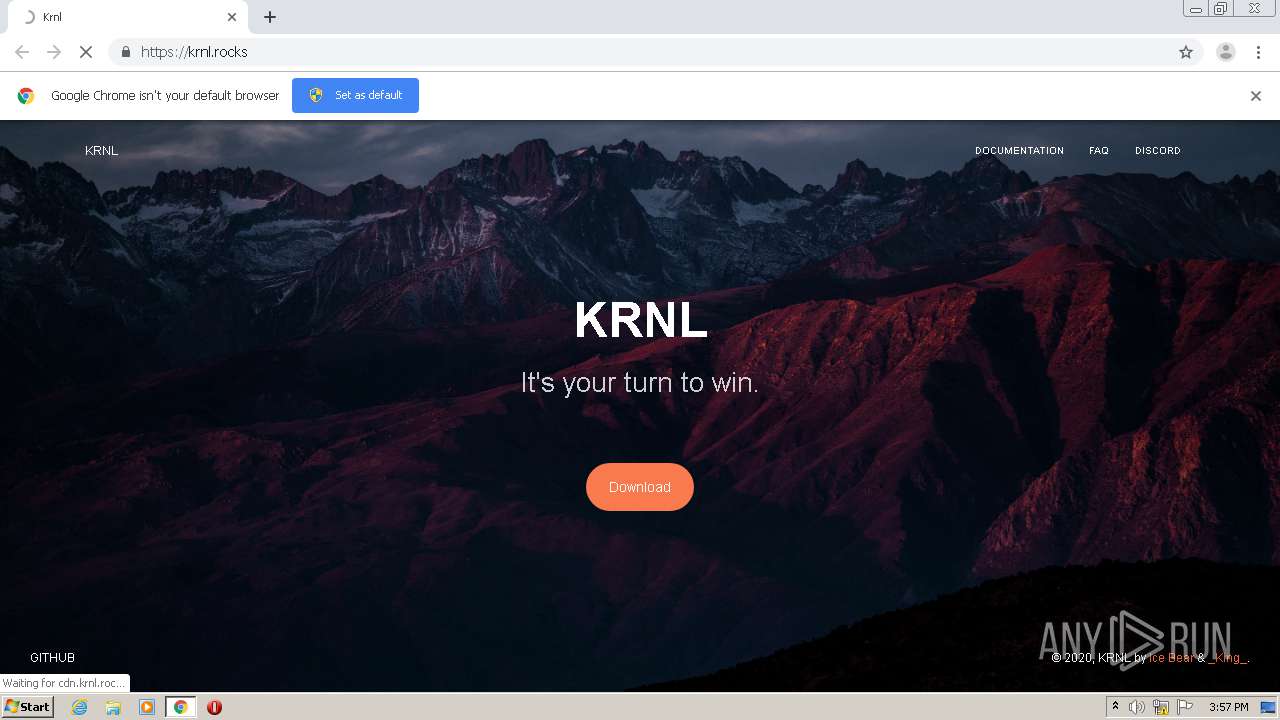Click the Chrome logo in infobar
Screen dimensions: 1280x720
coord(26,96)
